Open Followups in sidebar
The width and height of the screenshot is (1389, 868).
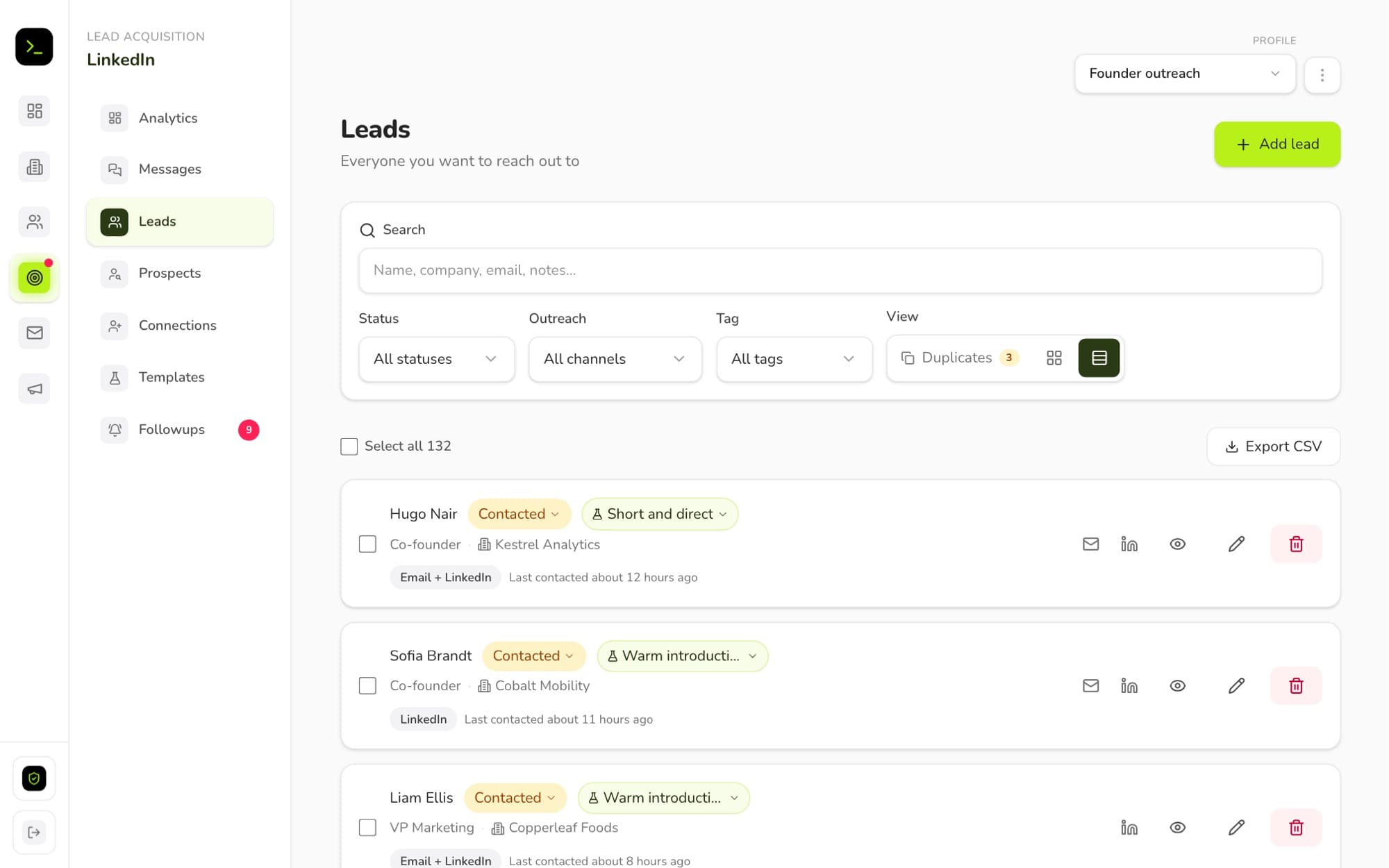point(180,430)
